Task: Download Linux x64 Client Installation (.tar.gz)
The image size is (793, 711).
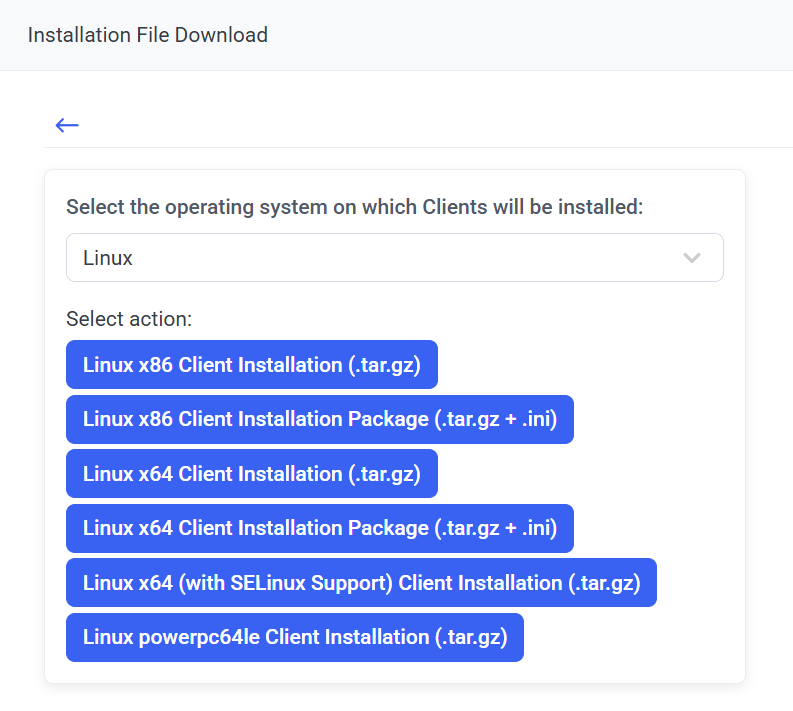Action: (x=251, y=474)
